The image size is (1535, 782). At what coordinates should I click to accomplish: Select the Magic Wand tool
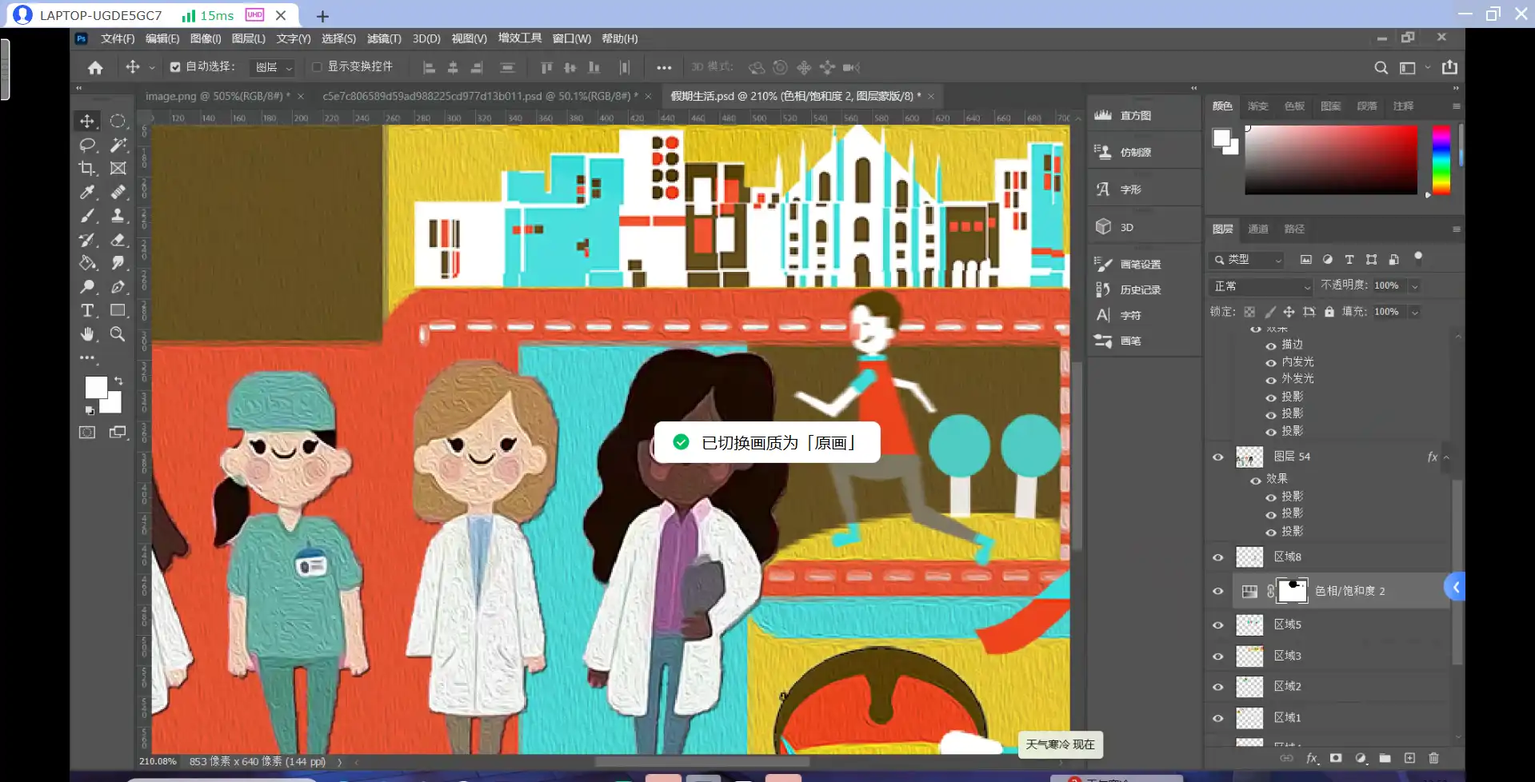[x=118, y=145]
